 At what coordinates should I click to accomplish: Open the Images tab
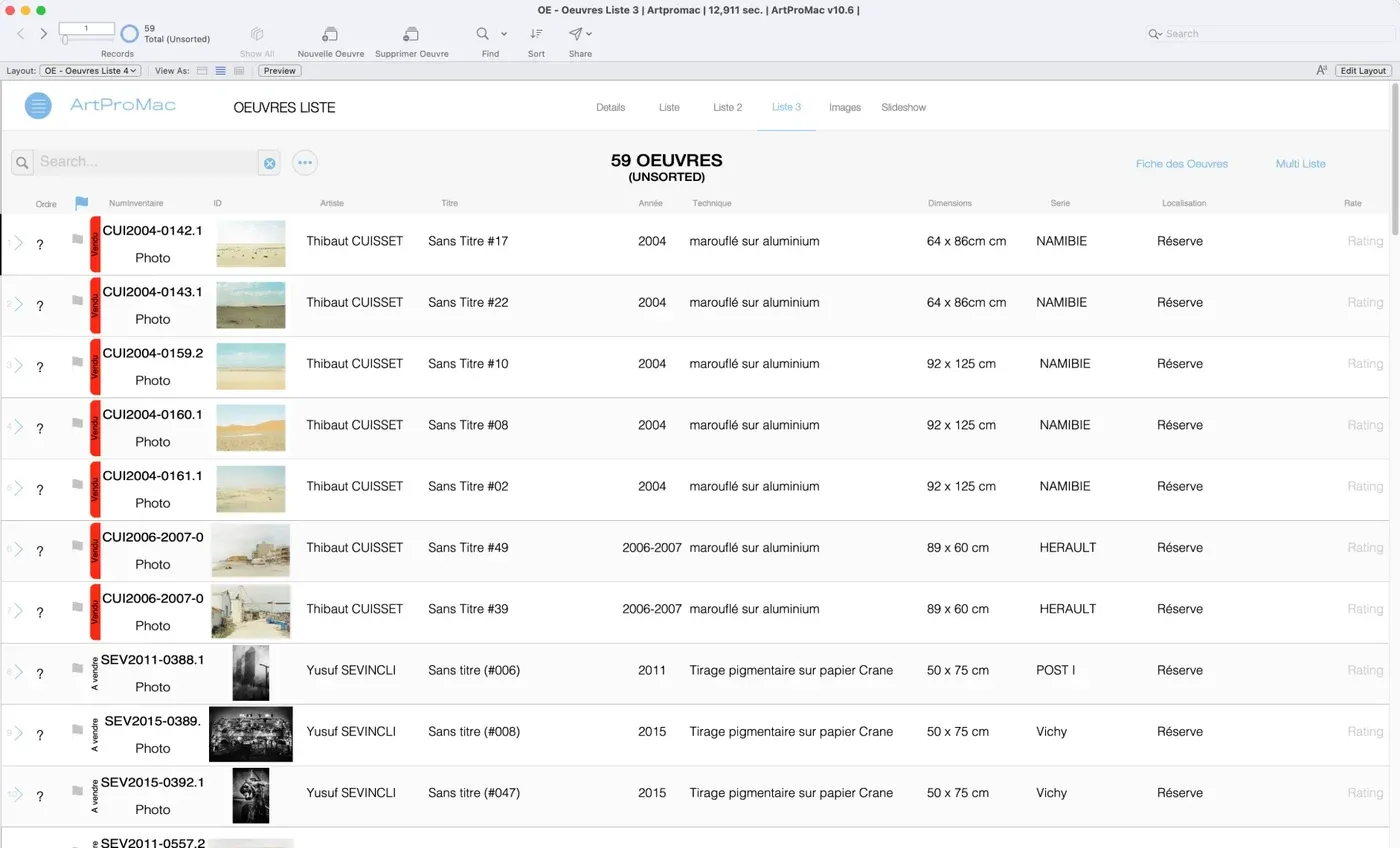click(845, 107)
